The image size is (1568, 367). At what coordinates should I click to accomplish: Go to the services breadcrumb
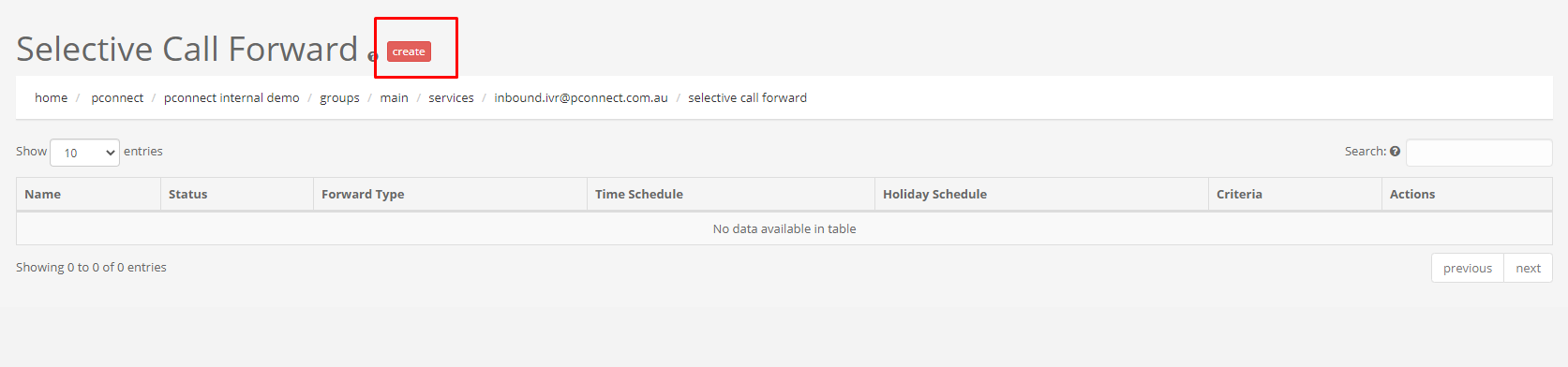click(451, 97)
